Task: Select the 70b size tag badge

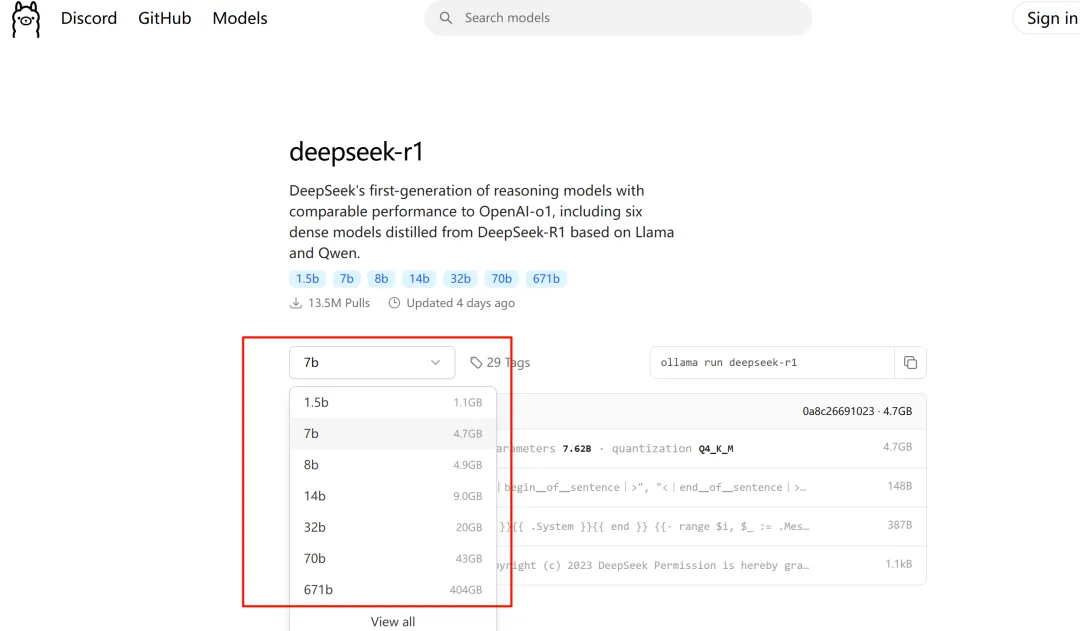Action: pyautogui.click(x=501, y=278)
